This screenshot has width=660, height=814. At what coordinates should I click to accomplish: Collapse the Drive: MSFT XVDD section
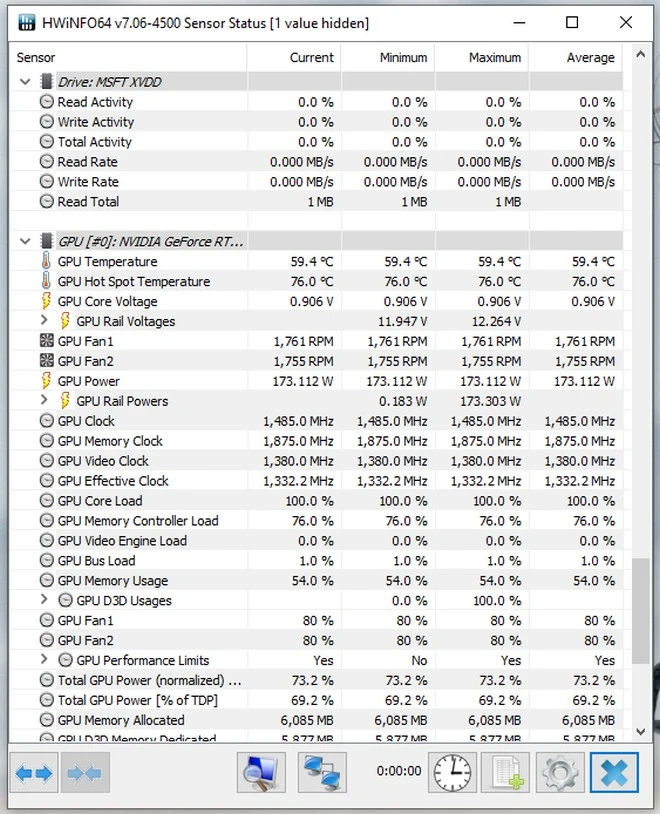pyautogui.click(x=26, y=82)
